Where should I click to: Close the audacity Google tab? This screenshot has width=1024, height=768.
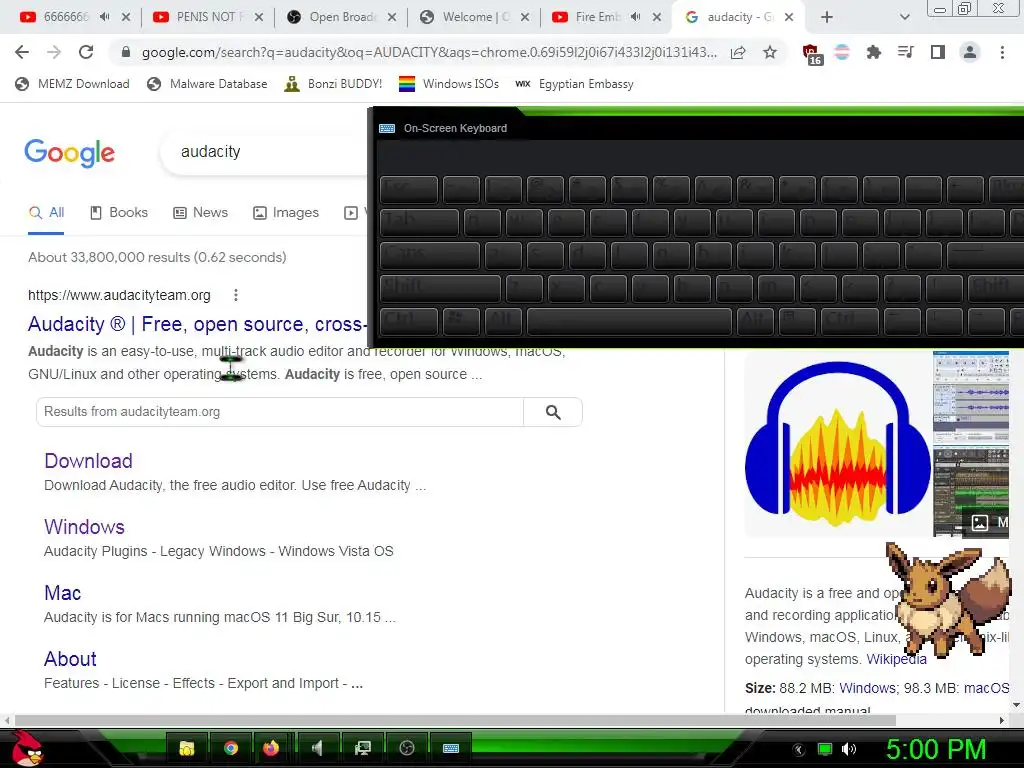[x=789, y=17]
